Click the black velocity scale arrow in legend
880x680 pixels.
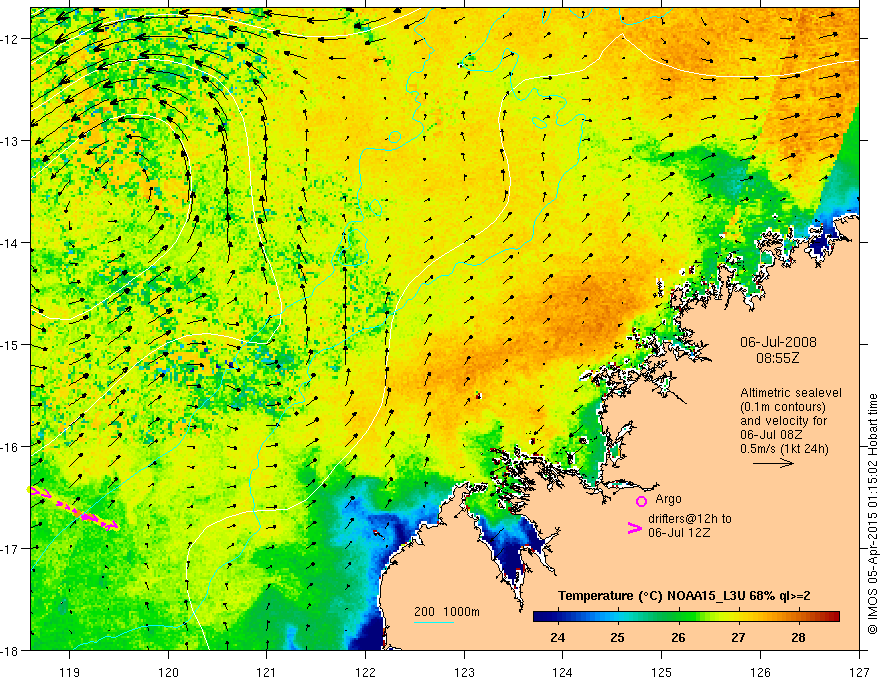click(773, 463)
